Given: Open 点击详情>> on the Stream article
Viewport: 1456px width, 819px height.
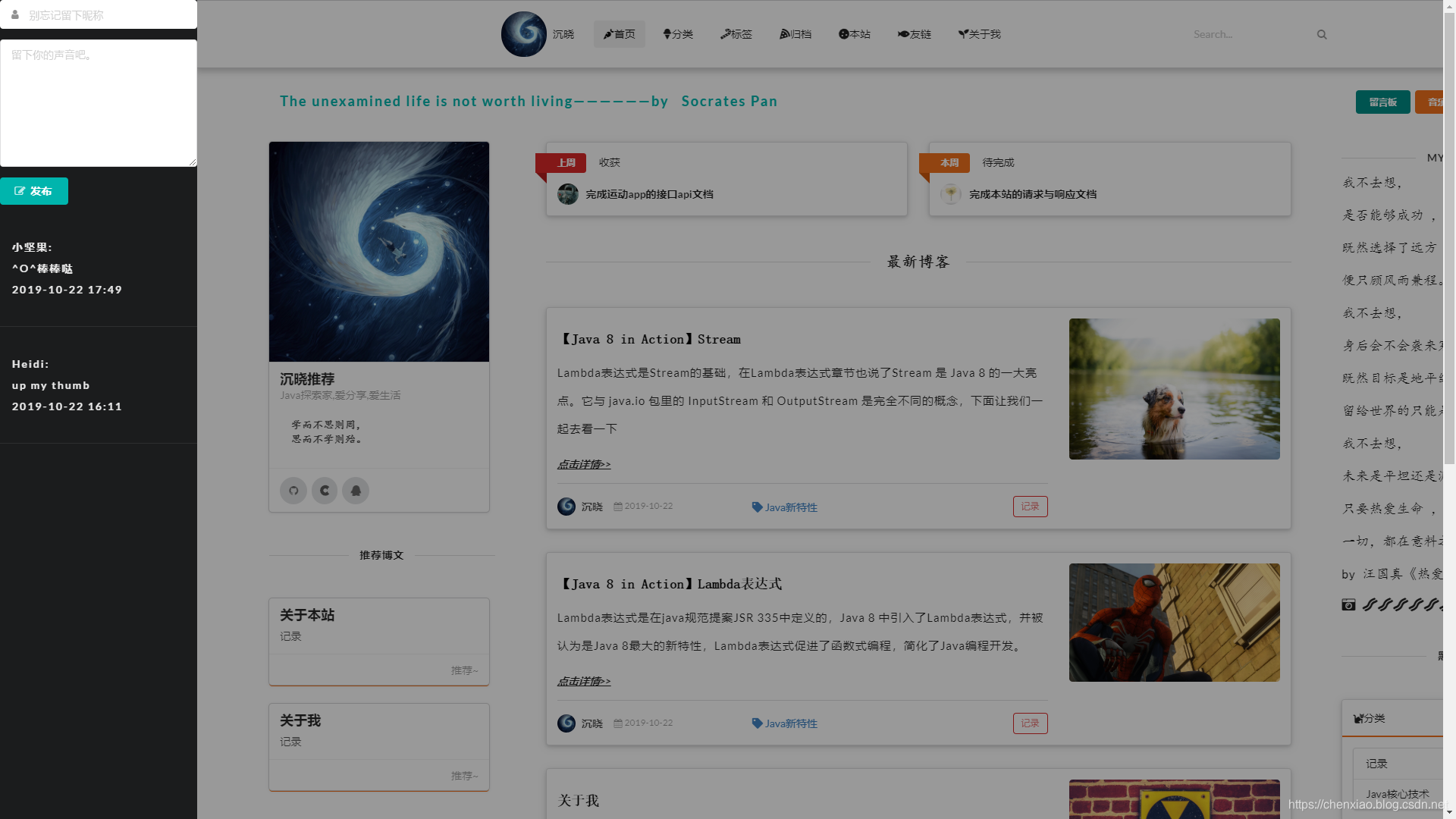Looking at the screenshot, I should tap(583, 463).
